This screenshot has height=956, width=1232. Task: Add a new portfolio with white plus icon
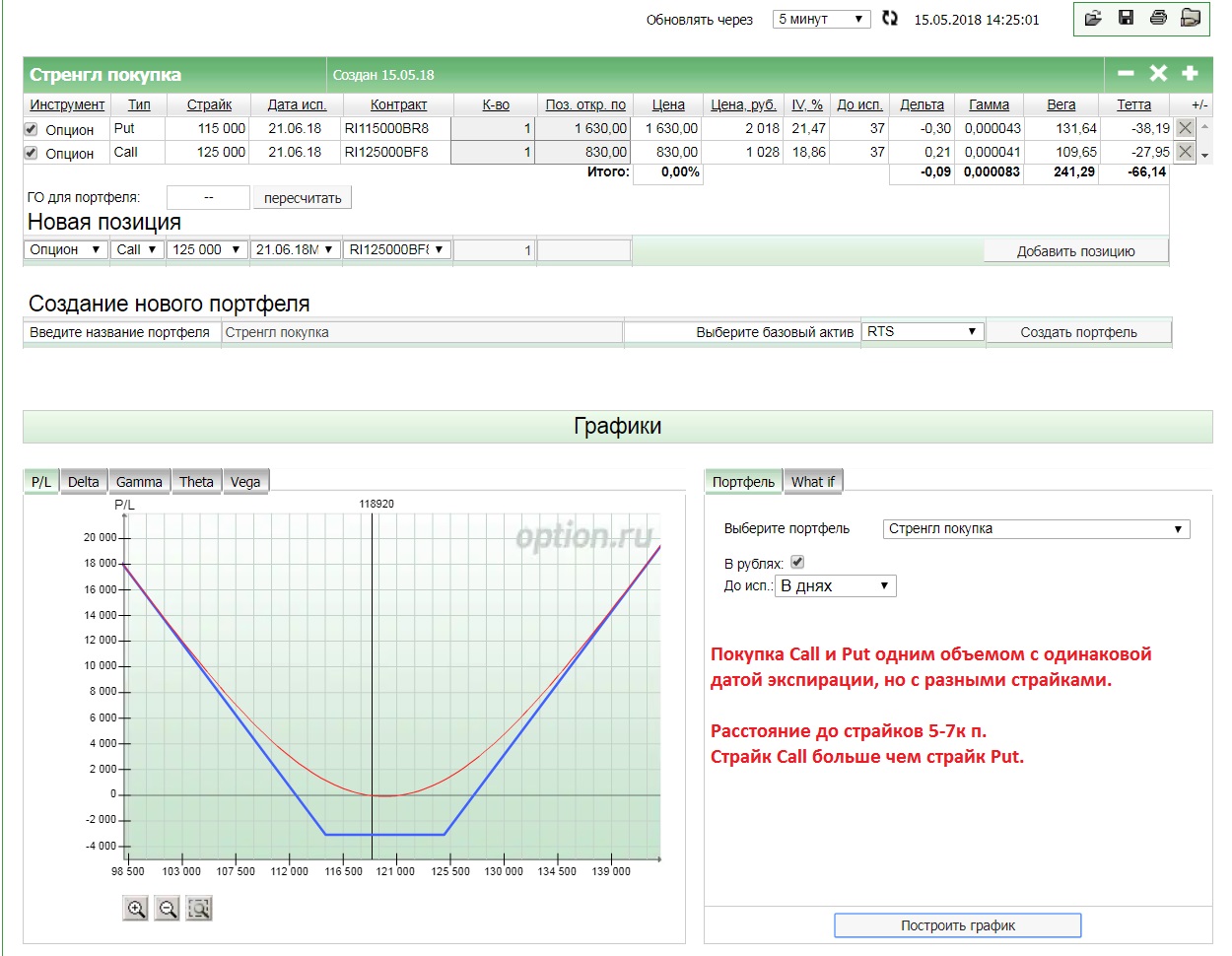[1190, 74]
